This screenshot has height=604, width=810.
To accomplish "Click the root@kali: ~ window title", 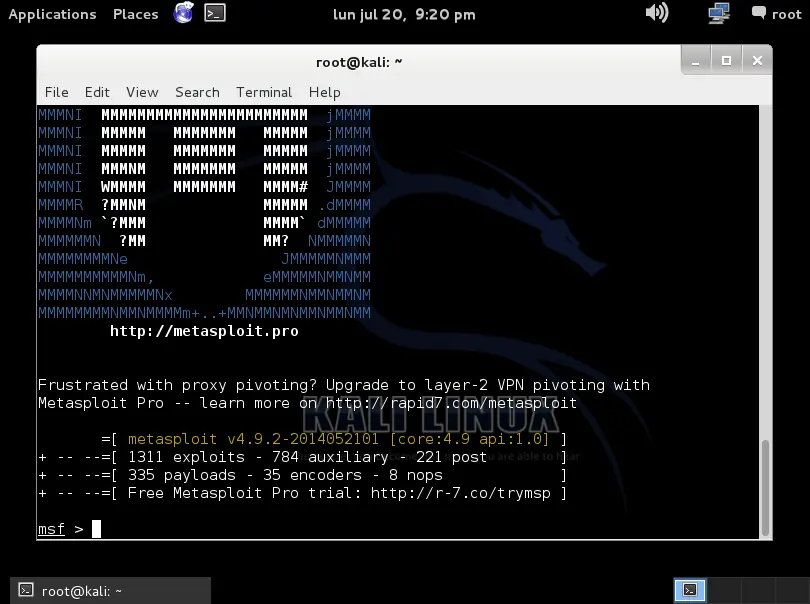I will (x=359, y=63).
